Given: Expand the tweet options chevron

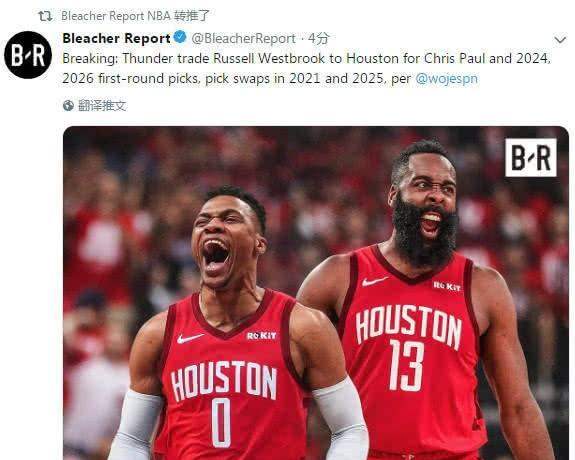Looking at the screenshot, I should tap(560, 40).
